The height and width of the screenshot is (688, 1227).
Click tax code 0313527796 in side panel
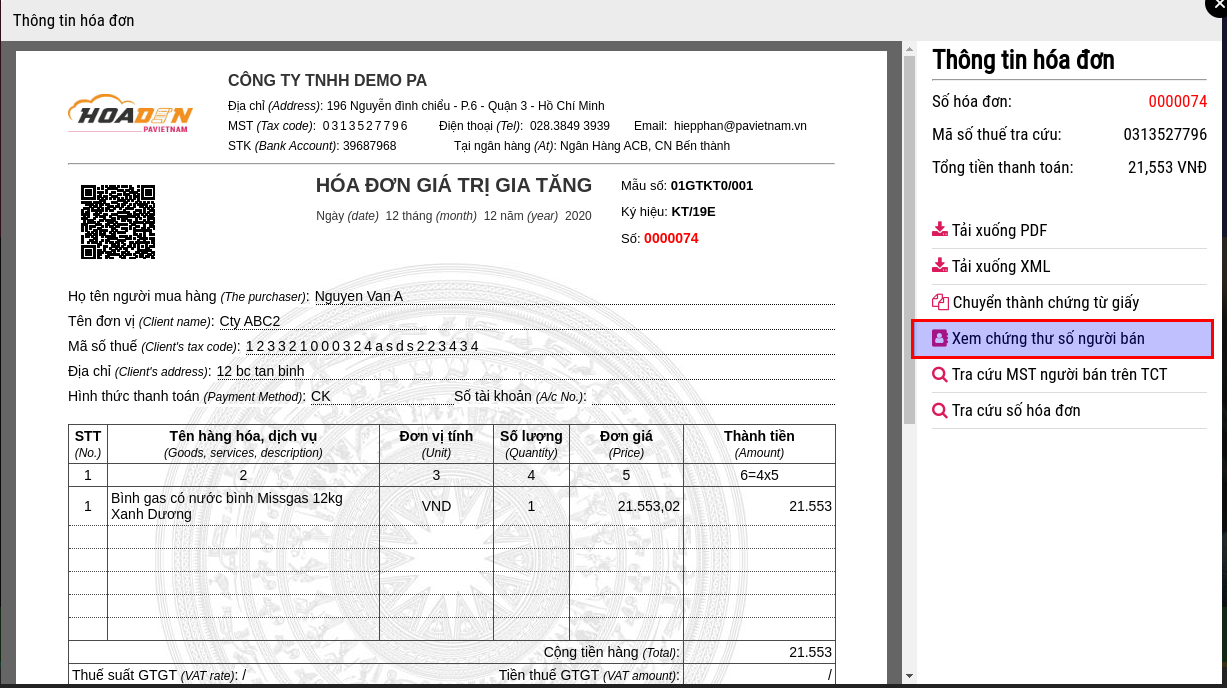1165,134
